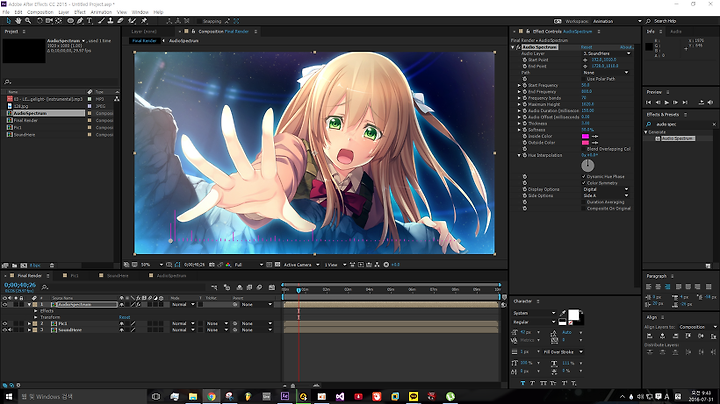Switch to the Pic1 timeline tab
Image resolution: width=720 pixels, height=404 pixels.
pos(74,276)
